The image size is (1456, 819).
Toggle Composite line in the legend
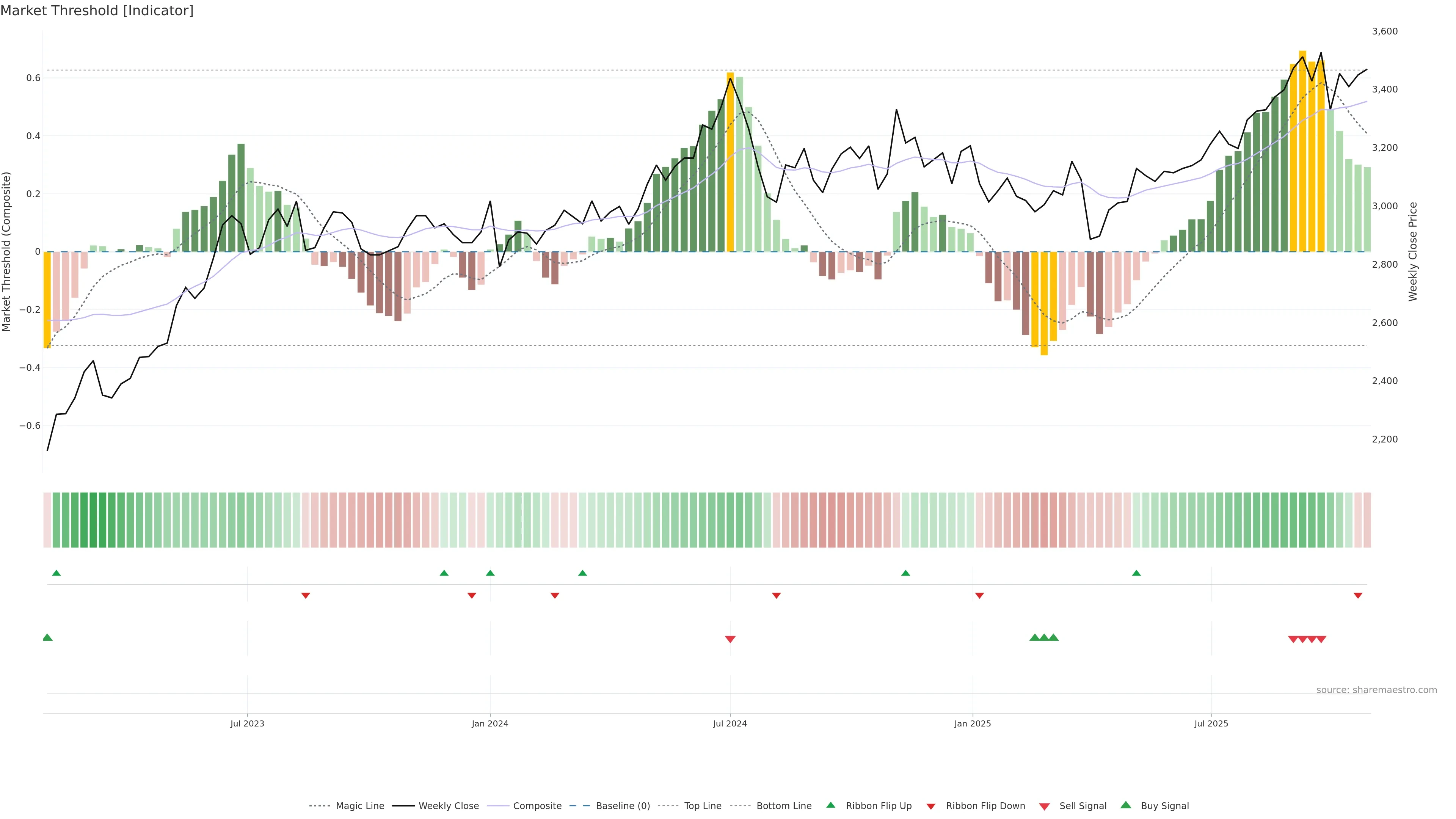click(537, 806)
